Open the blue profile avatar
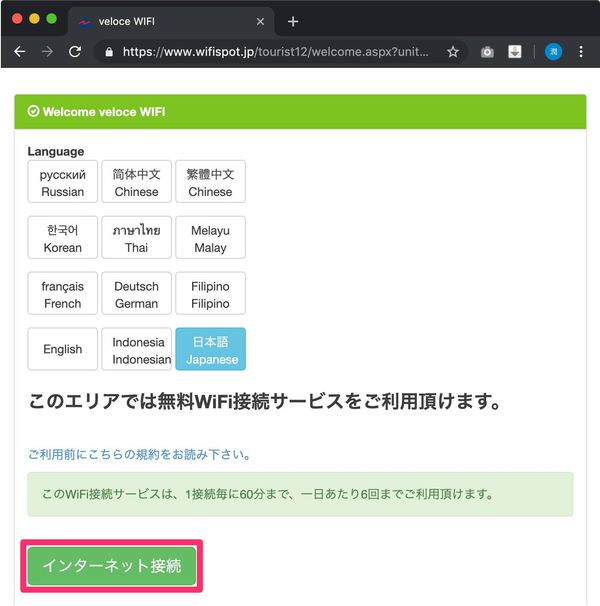The width and height of the screenshot is (600, 606). tap(553, 52)
